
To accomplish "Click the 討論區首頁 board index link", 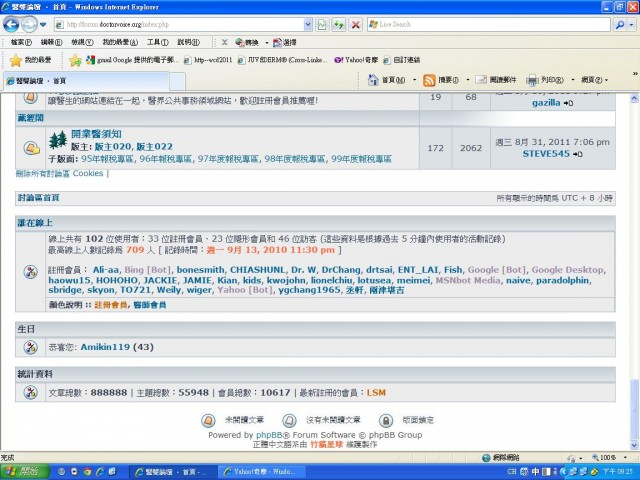I will 39,198.
